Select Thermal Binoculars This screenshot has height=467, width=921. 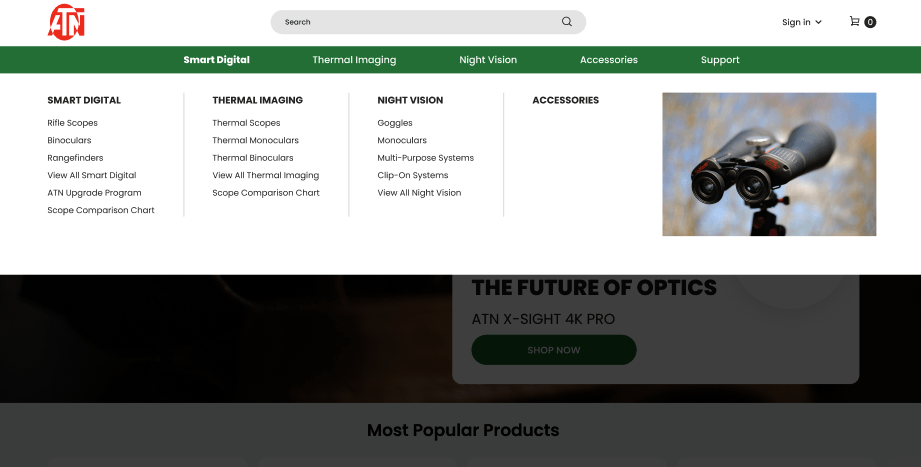point(253,158)
